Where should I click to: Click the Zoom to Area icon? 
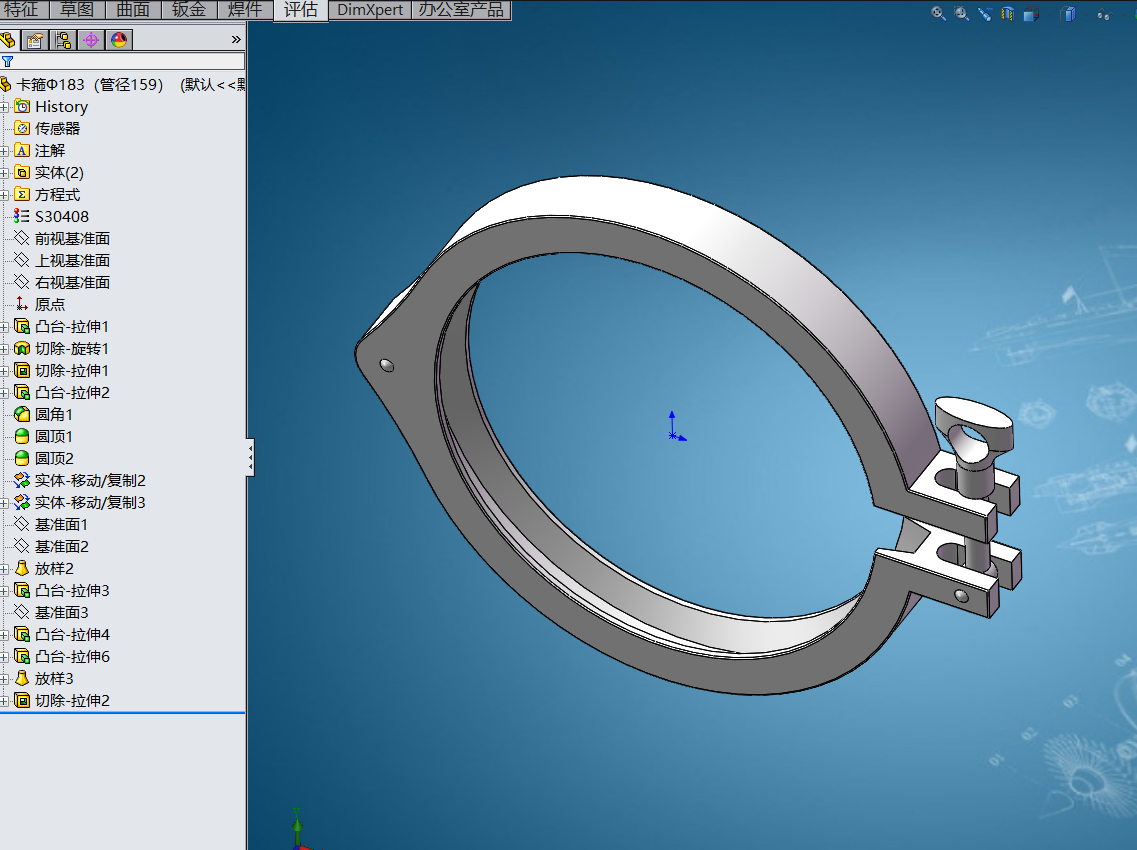point(962,13)
